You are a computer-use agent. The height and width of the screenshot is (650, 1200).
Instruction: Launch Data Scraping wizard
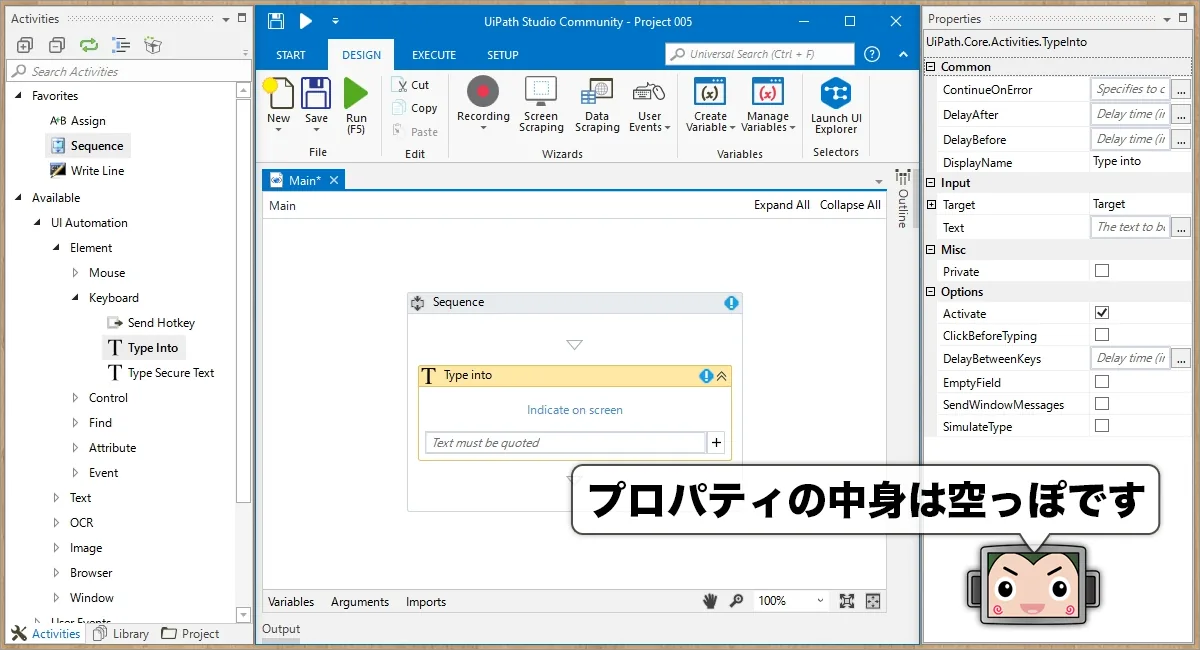[597, 106]
